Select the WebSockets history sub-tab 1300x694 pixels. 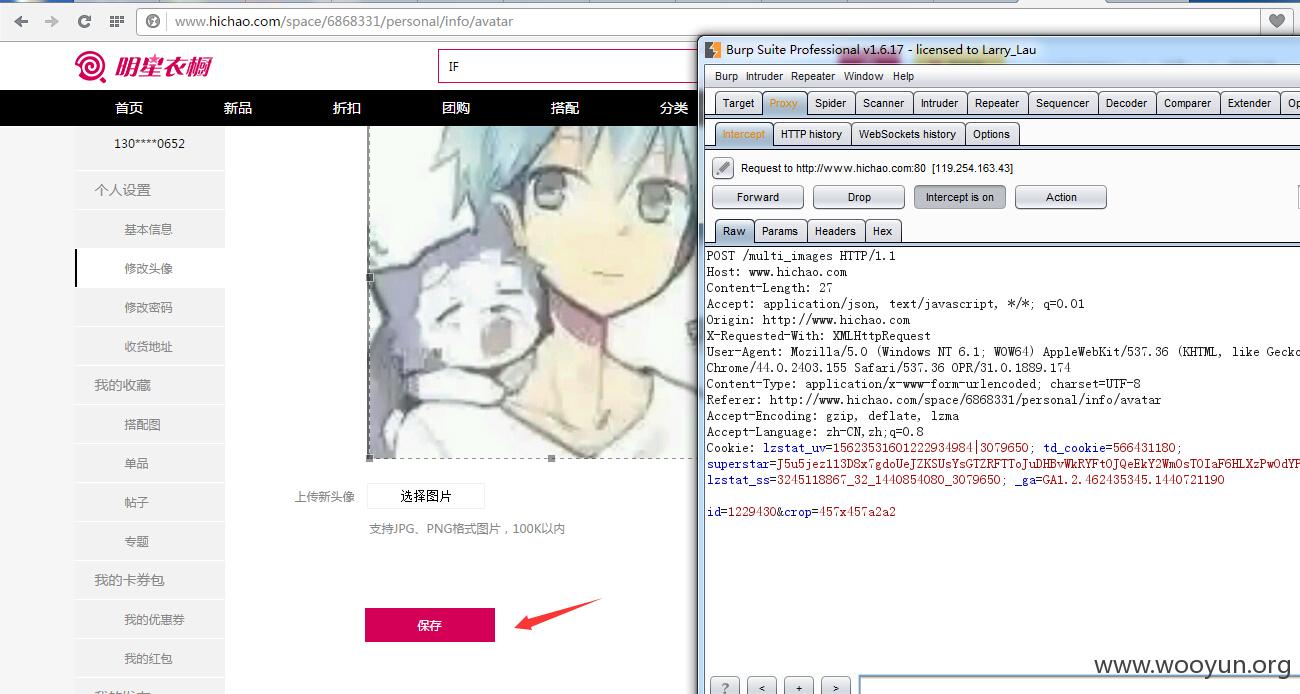(907, 134)
